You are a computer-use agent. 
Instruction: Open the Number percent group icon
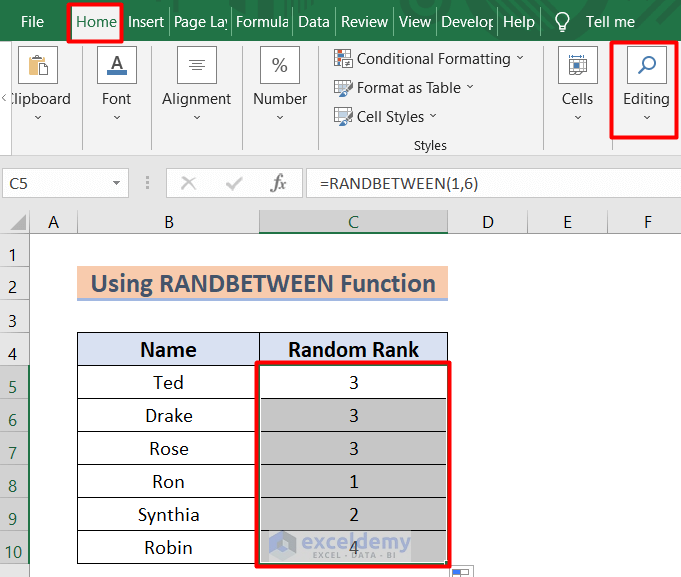tap(280, 65)
